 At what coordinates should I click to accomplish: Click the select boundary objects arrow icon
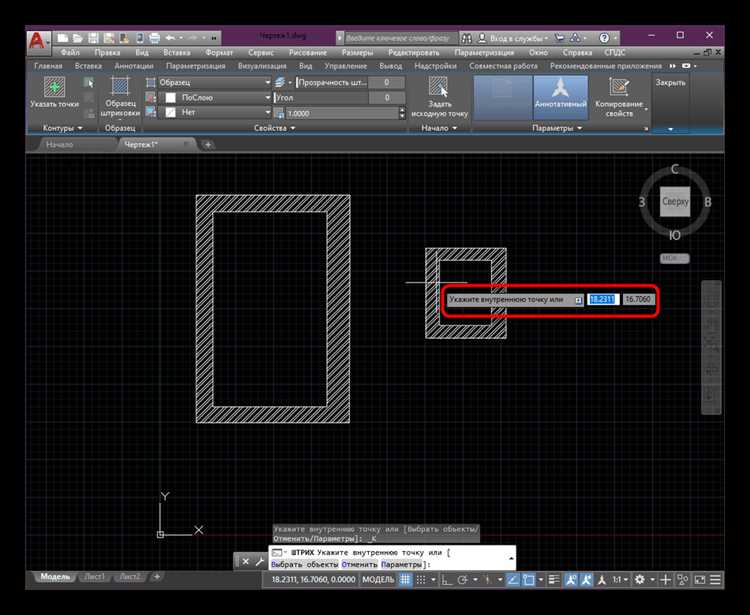pyautogui.click(x=89, y=83)
